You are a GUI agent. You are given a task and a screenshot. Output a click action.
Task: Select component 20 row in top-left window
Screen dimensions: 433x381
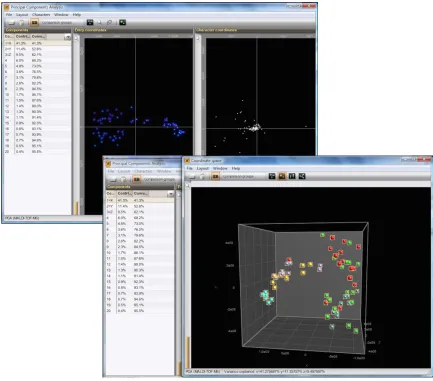[37, 152]
